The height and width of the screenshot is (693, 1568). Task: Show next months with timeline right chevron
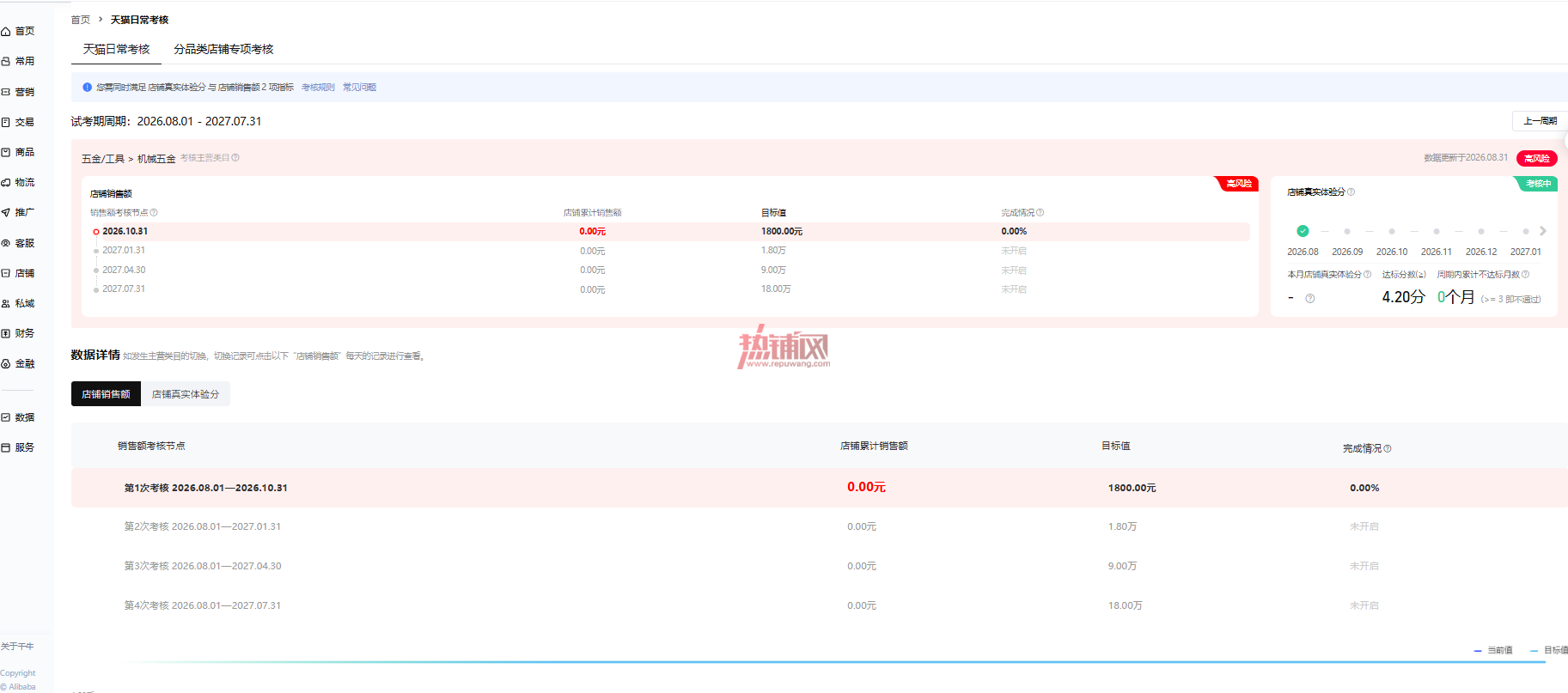click(x=1543, y=231)
